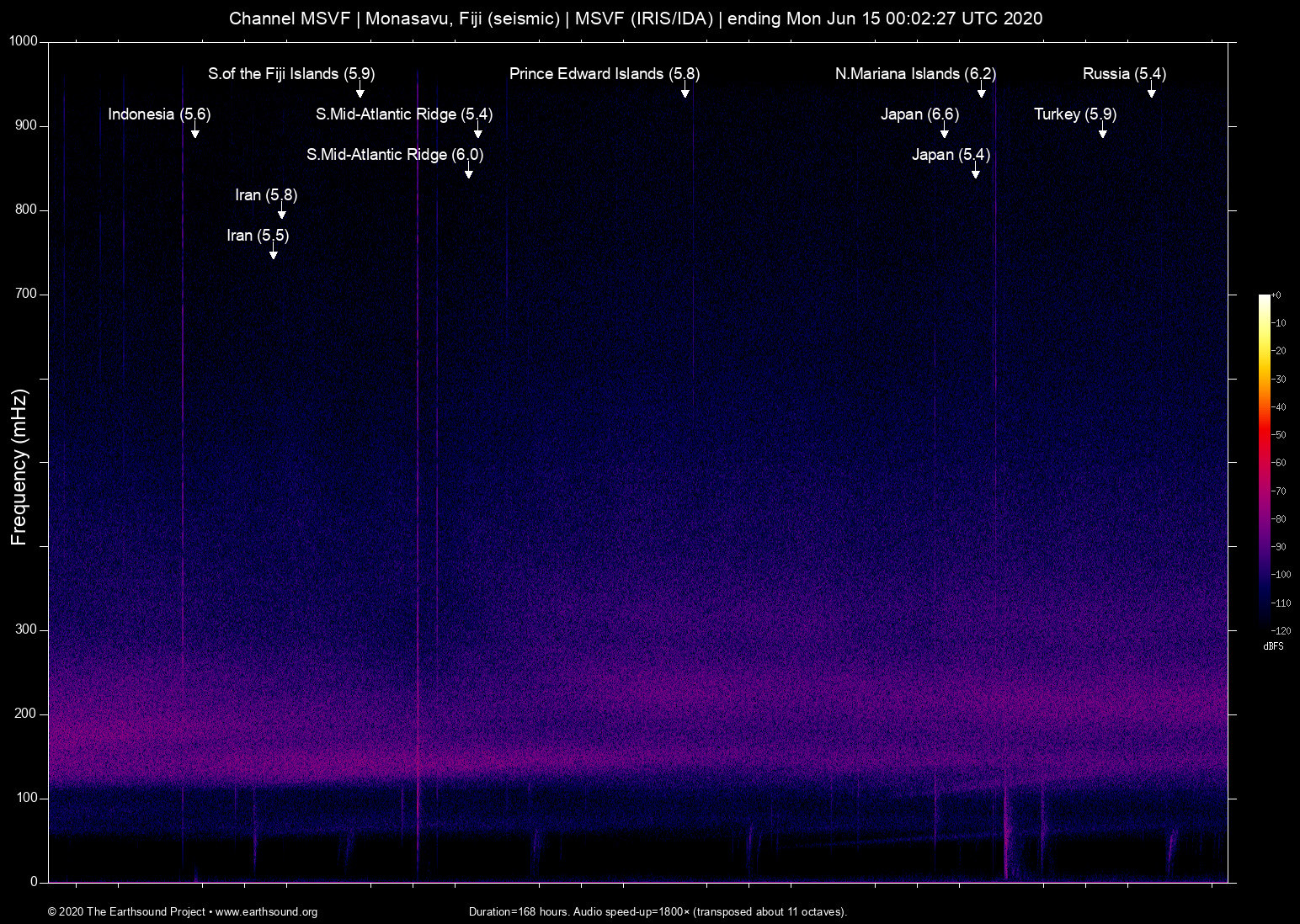Select the Japan (5.4) event label
Image resolution: width=1300 pixels, height=924 pixels.
pos(951,155)
